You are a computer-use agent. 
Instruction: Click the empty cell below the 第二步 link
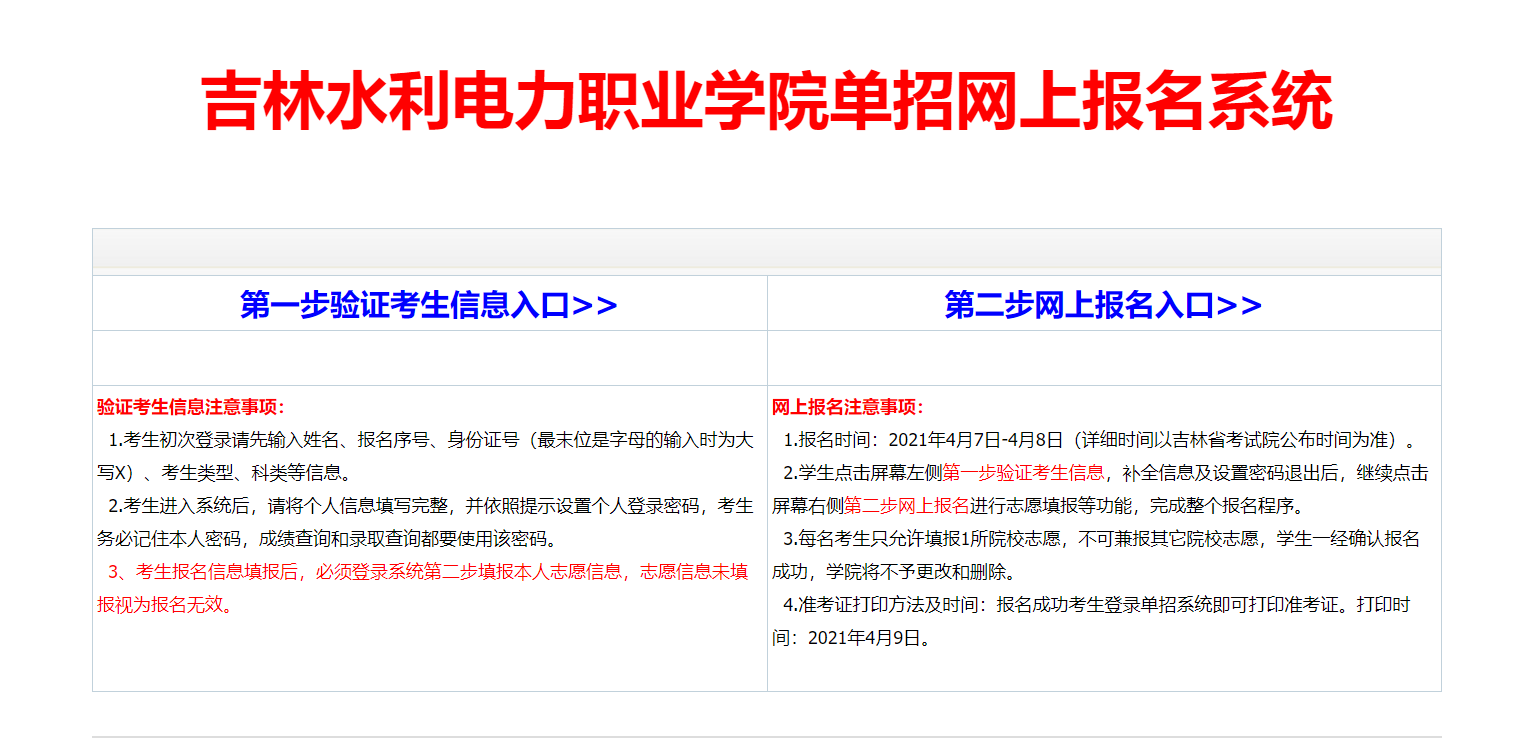pos(1104,358)
